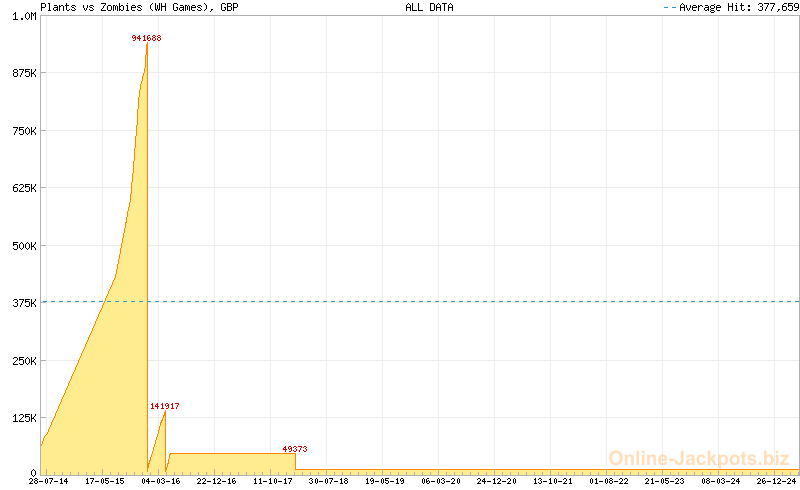This screenshot has width=800, height=490.
Task: Click the x-axis date 17-05-15
Action: coord(105,481)
